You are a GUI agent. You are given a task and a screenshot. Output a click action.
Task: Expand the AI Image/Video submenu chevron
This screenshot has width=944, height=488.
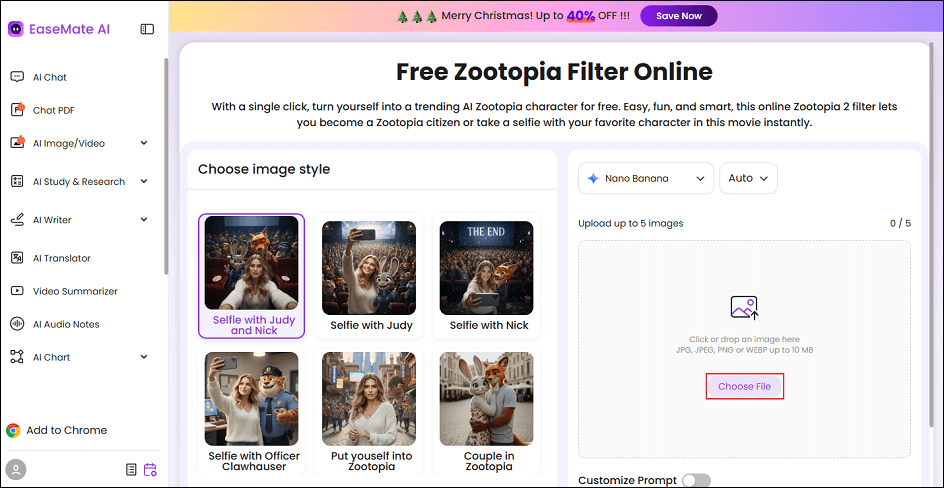pyautogui.click(x=144, y=143)
